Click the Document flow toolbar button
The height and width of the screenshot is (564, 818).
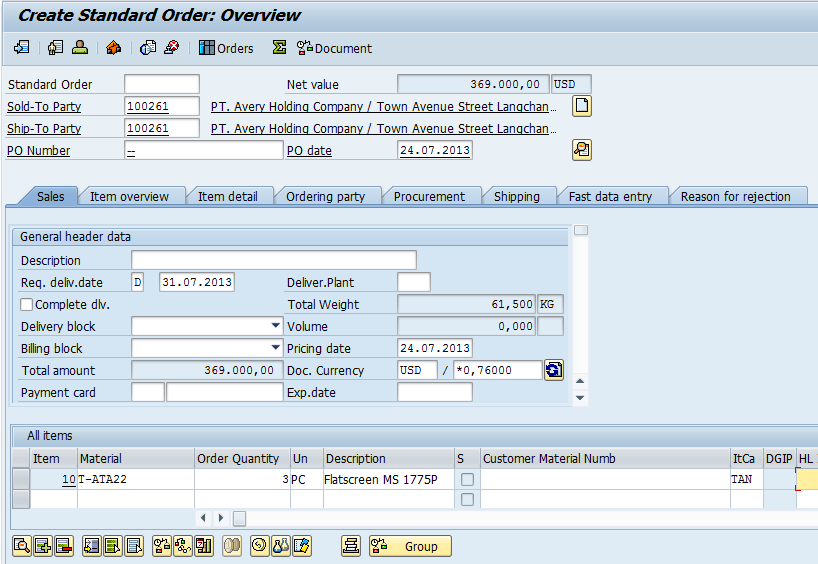pyautogui.click(x=334, y=48)
